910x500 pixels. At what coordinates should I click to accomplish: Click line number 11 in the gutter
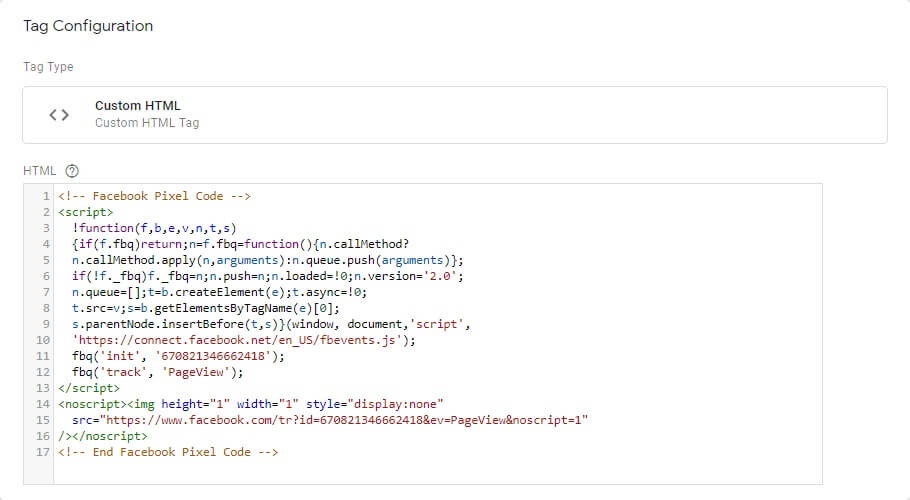[x=43, y=356]
